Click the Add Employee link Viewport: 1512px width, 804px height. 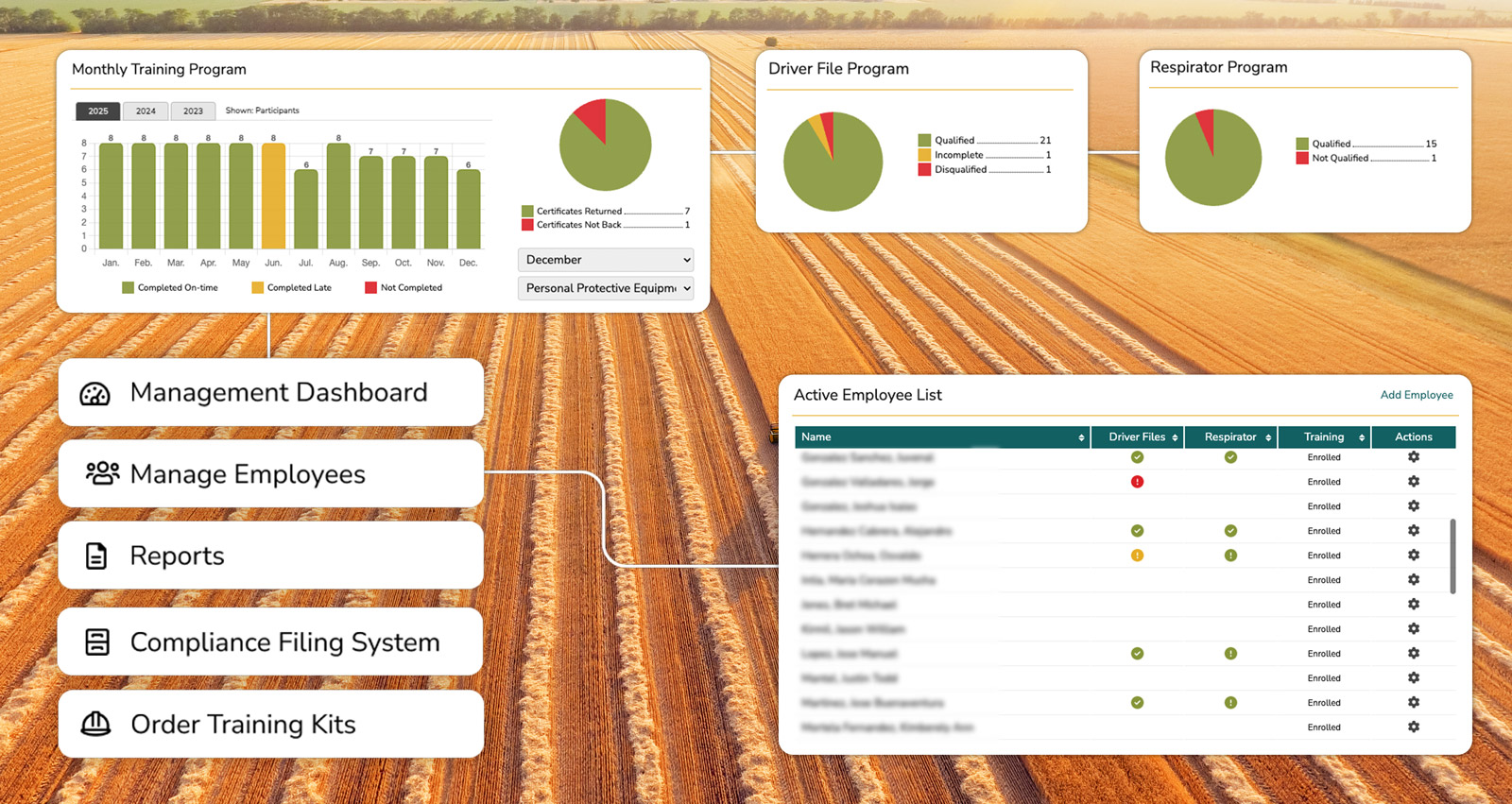click(1416, 395)
